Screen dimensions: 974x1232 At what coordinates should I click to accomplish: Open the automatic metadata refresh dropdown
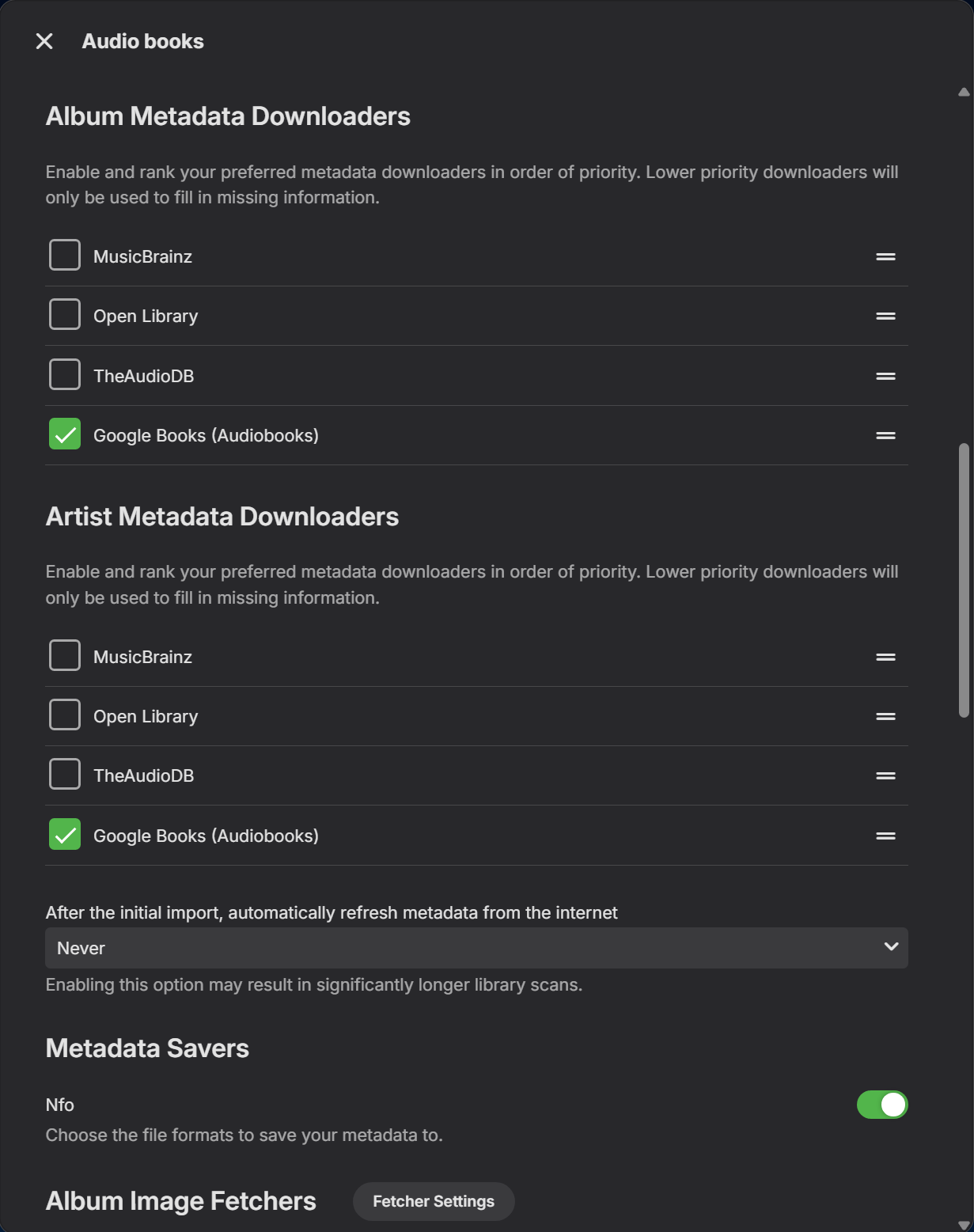pos(476,948)
